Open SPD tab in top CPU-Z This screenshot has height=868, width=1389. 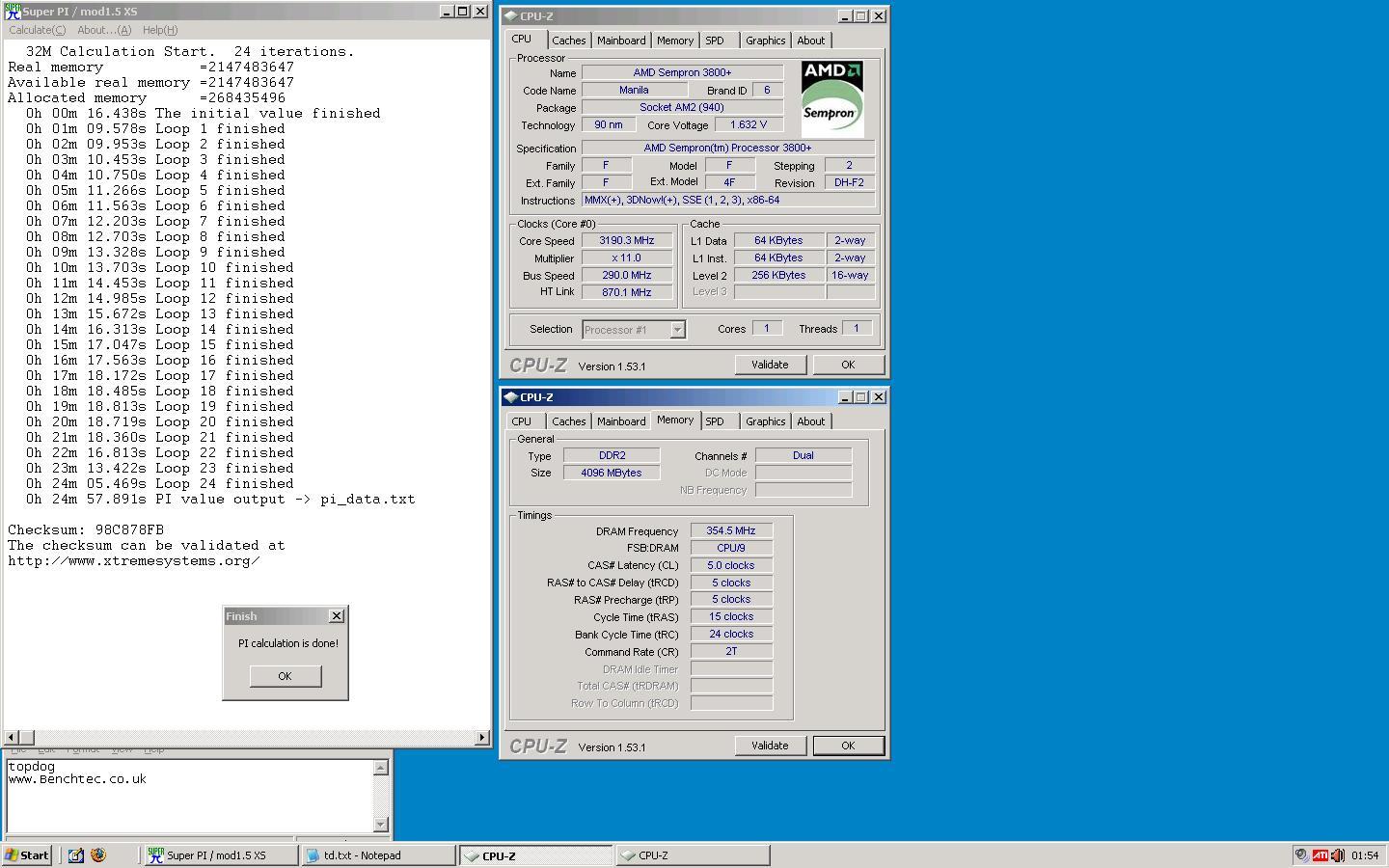tap(715, 41)
